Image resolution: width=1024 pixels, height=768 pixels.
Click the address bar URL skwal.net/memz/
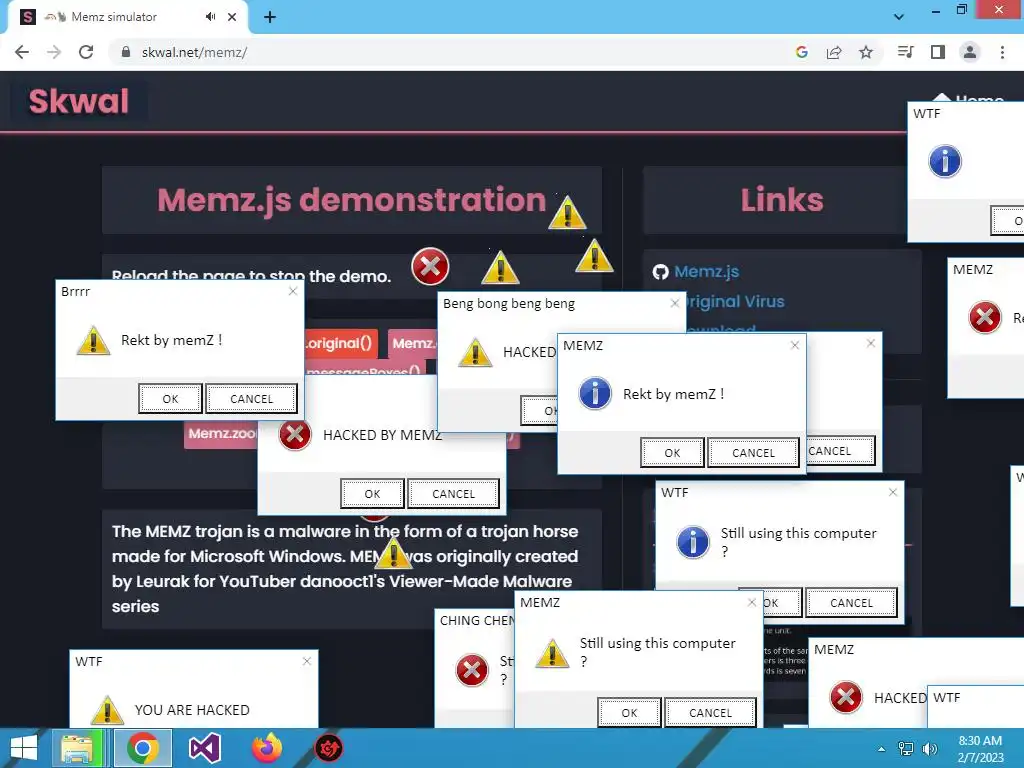(x=194, y=52)
